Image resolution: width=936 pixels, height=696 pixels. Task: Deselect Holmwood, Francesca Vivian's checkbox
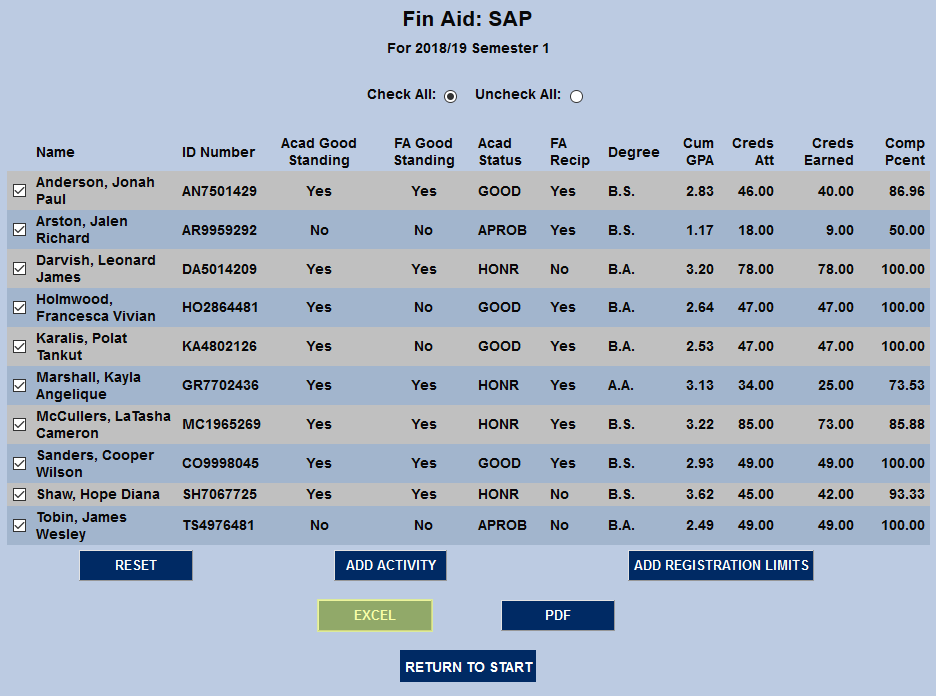click(x=18, y=307)
